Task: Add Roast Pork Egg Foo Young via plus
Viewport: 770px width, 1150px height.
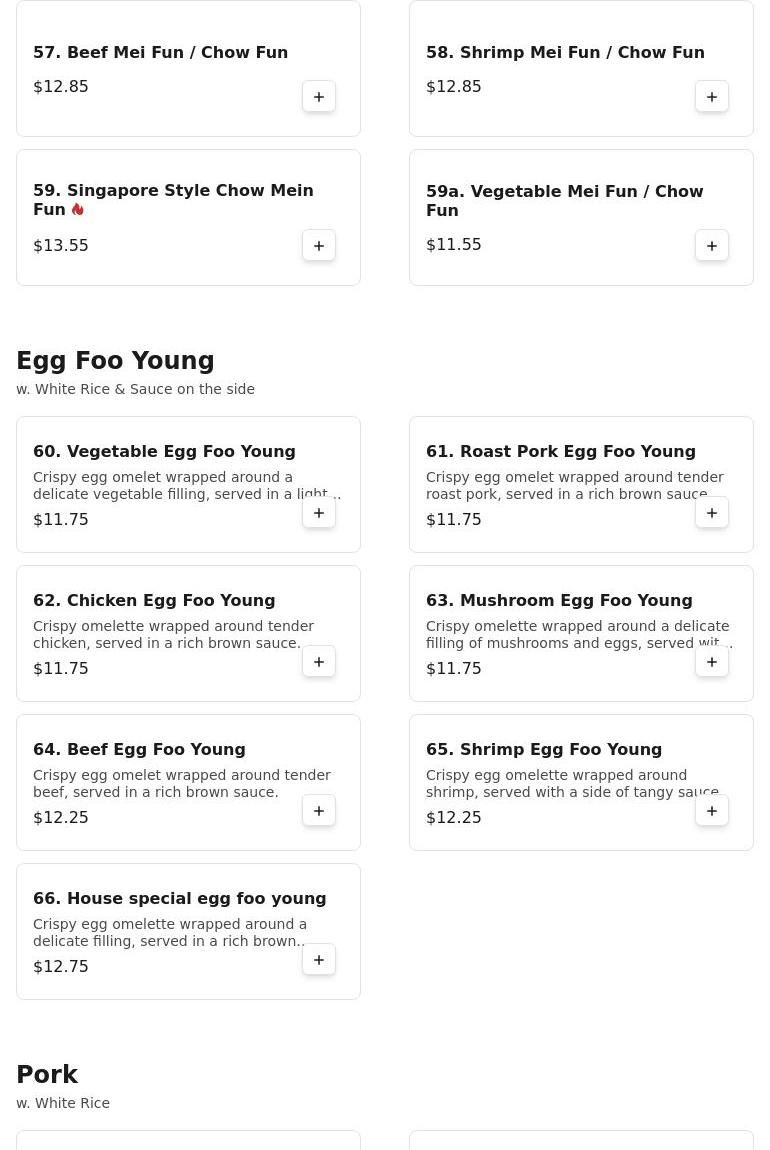Action: (711, 513)
